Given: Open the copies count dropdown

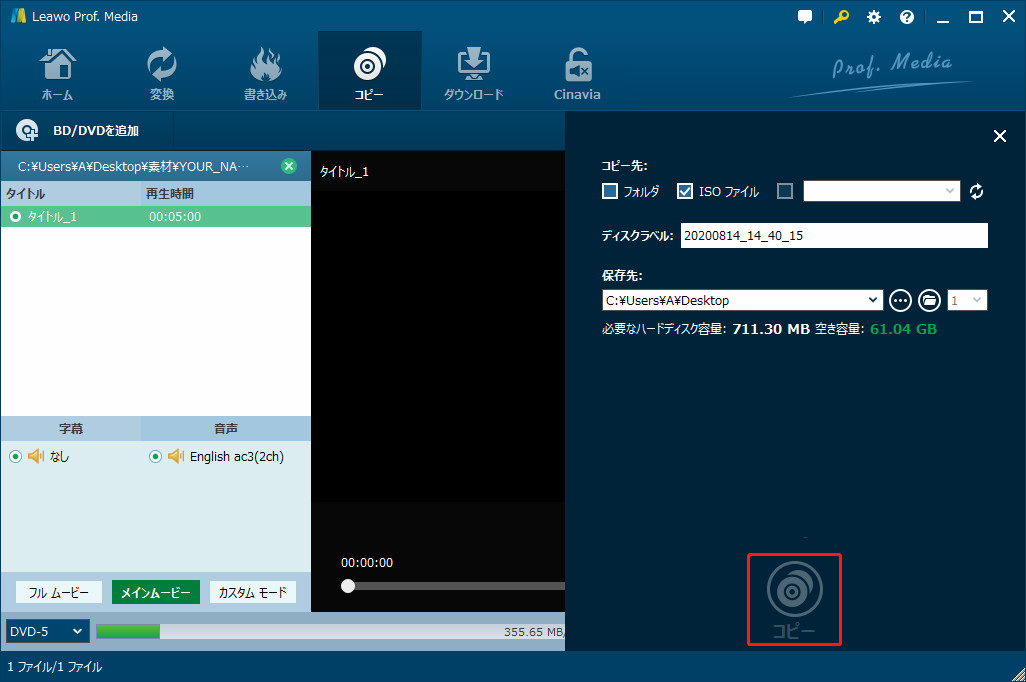Looking at the screenshot, I should 967,300.
